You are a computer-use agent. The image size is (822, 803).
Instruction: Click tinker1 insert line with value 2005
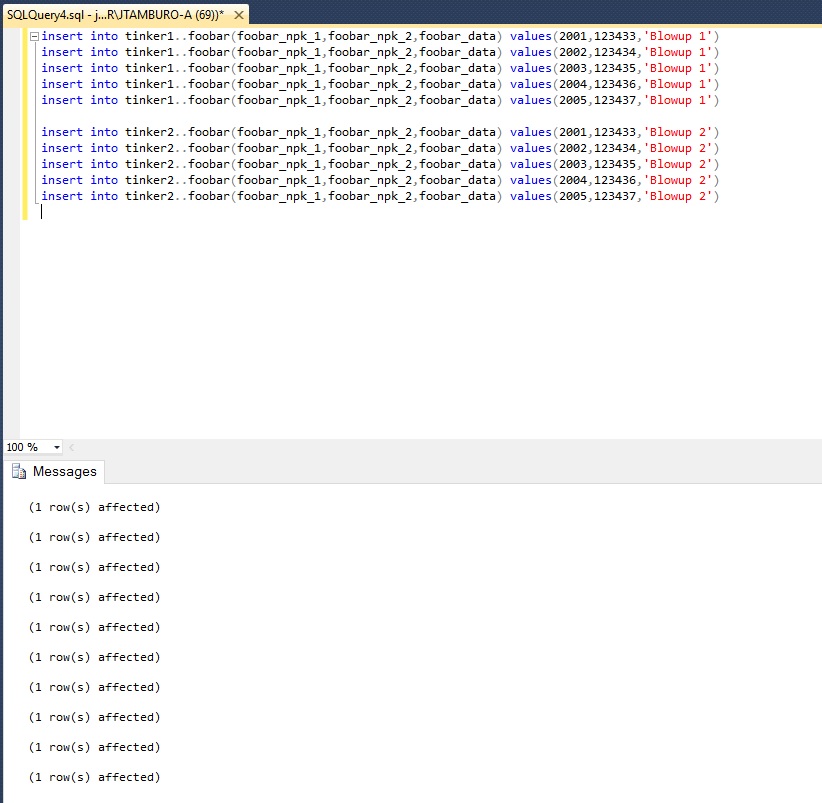coord(380,100)
